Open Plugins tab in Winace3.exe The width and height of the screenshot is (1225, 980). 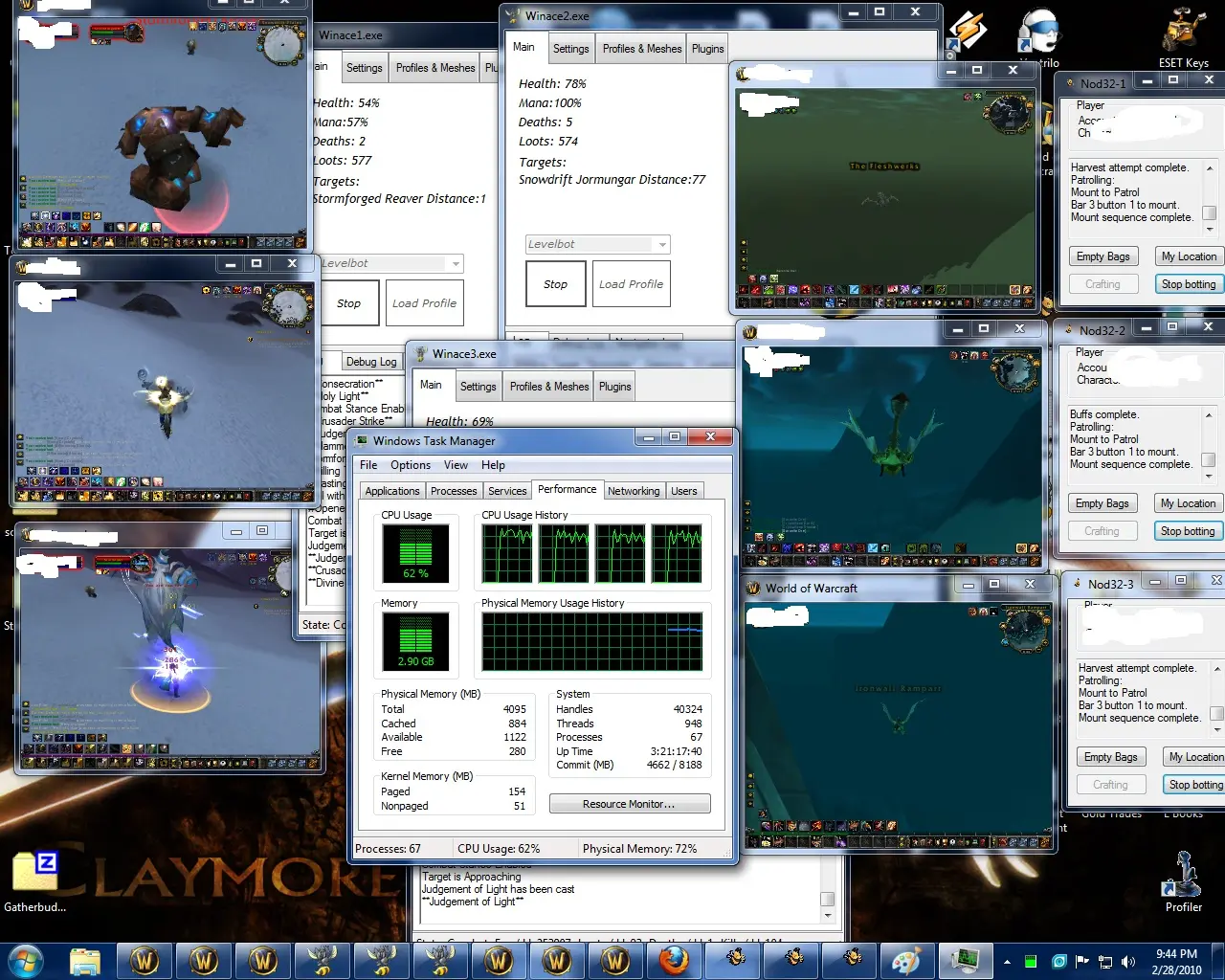coord(615,387)
